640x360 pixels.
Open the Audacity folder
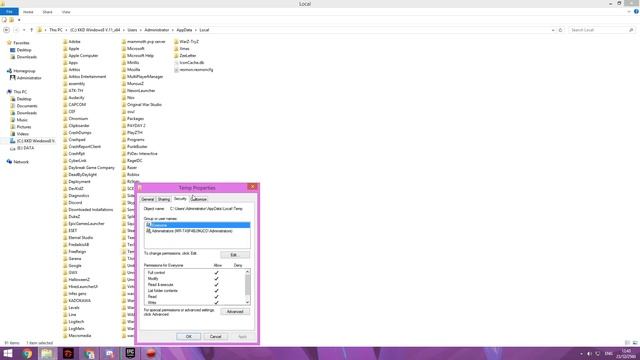tap(73, 98)
